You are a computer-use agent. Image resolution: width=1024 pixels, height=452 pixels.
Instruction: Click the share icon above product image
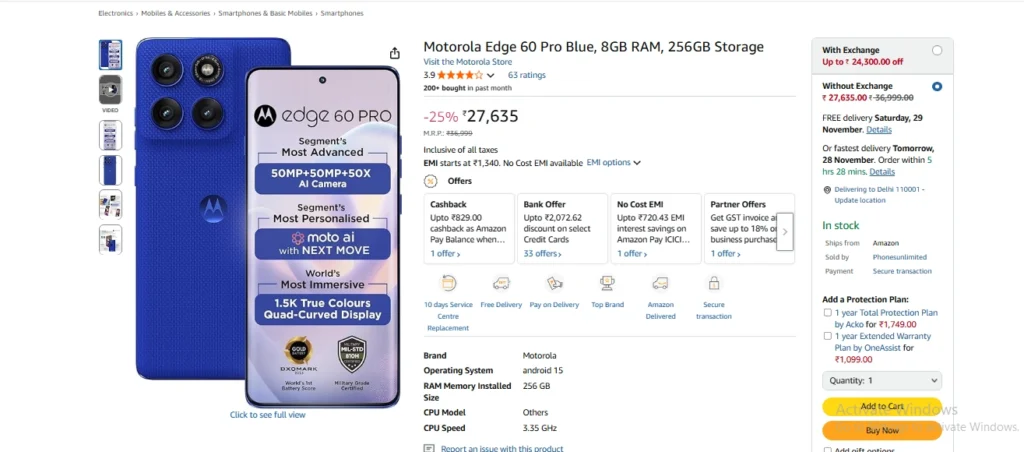[x=395, y=53]
